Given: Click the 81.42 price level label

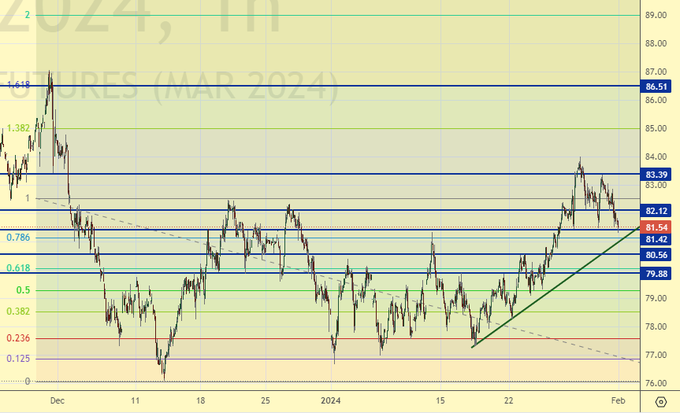Looking at the screenshot, I should coord(656,240).
